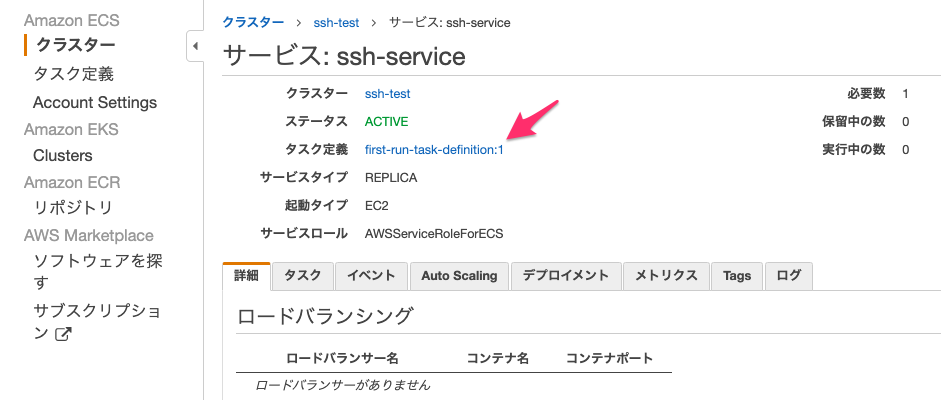Open the デプロイメント tab
The width and height of the screenshot is (941, 400).
(x=566, y=276)
